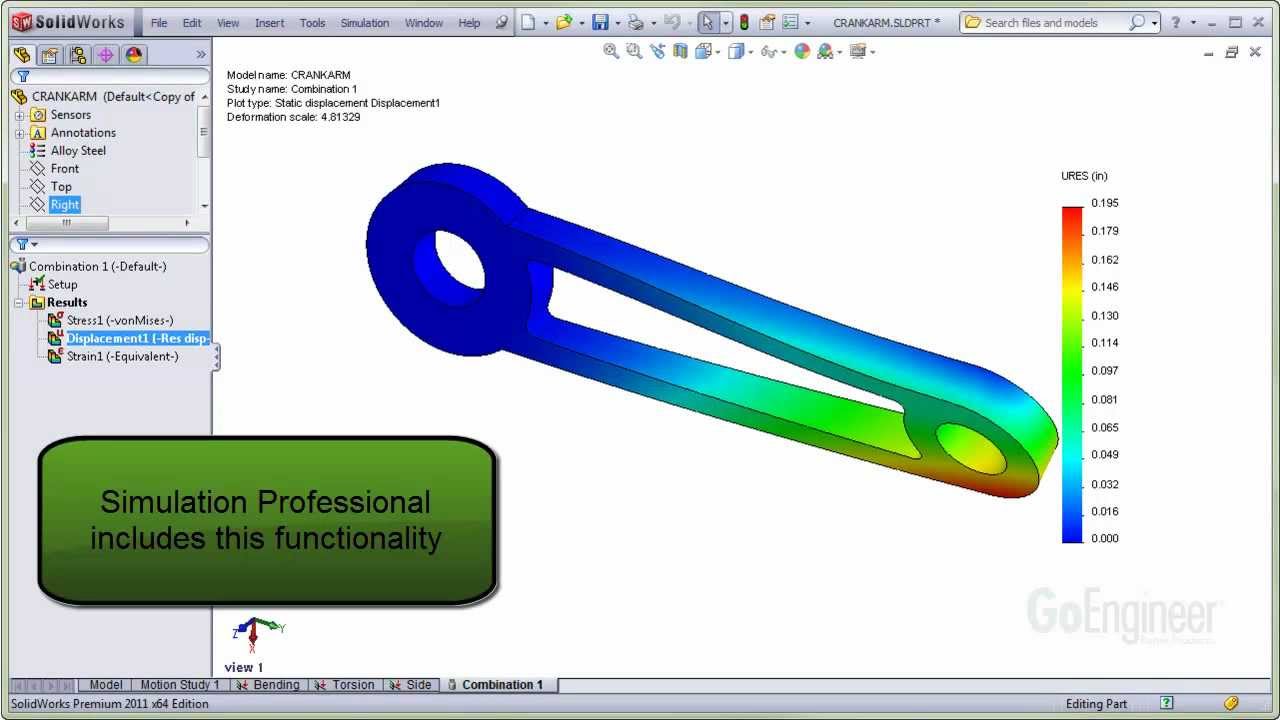This screenshot has width=1280, height=720.
Task: Open the Edit menu
Action: (x=192, y=23)
